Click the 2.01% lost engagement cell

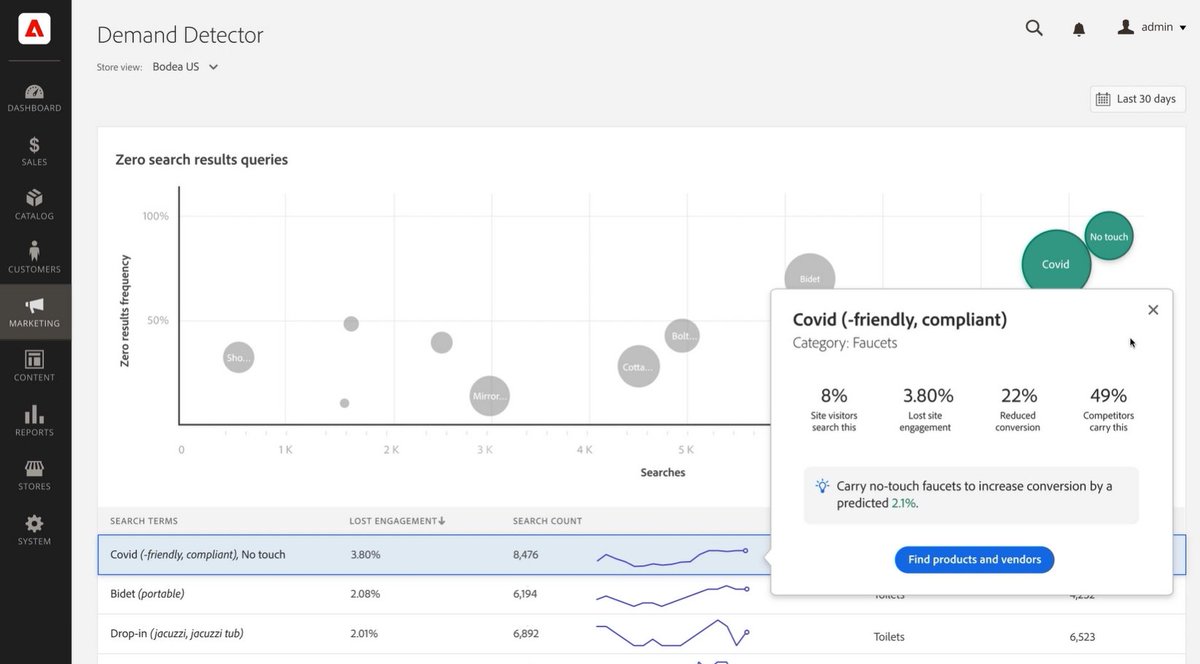tap(365, 634)
